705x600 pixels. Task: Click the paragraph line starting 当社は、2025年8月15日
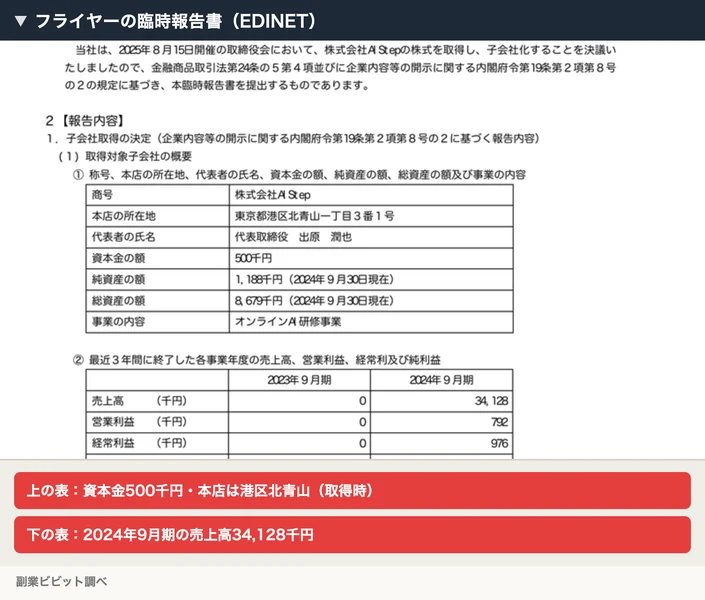click(x=345, y=50)
